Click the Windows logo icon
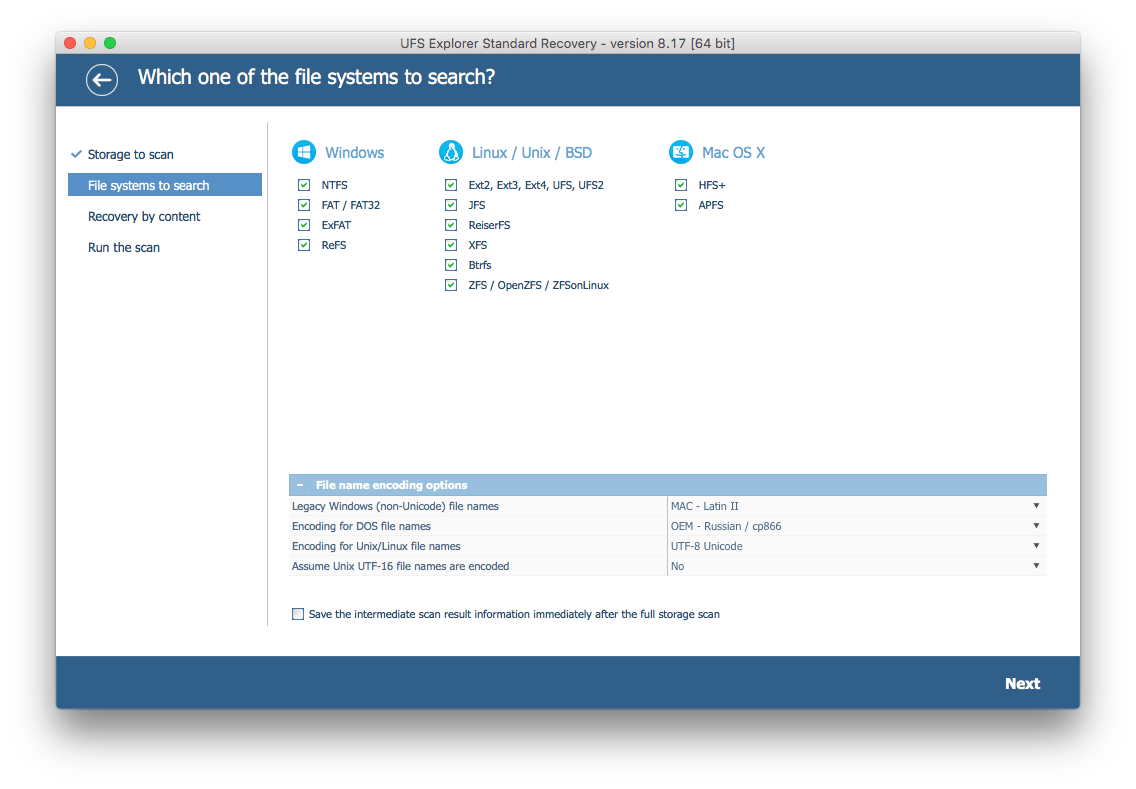The height and width of the screenshot is (789, 1136). click(304, 152)
